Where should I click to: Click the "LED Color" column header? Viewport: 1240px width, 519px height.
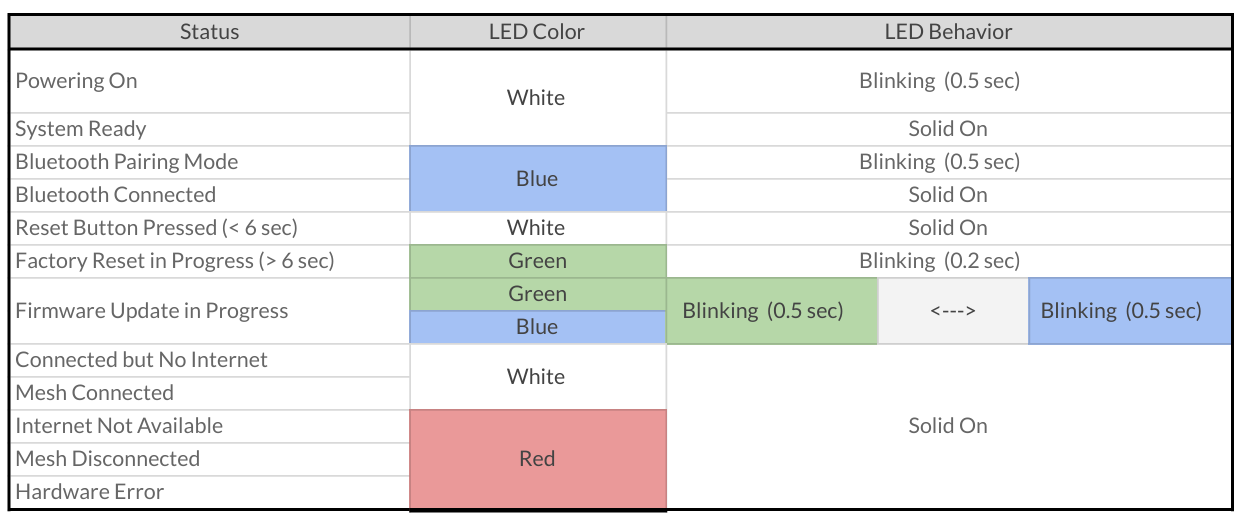point(537,32)
